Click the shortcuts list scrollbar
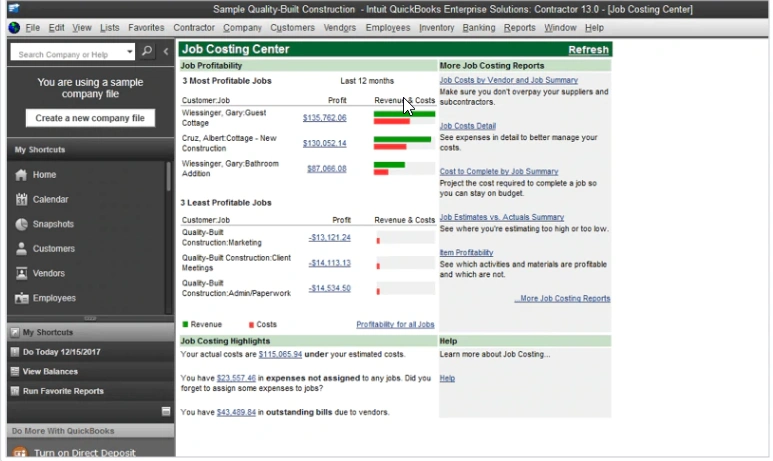The width and height of the screenshot is (773, 461). coord(169,176)
